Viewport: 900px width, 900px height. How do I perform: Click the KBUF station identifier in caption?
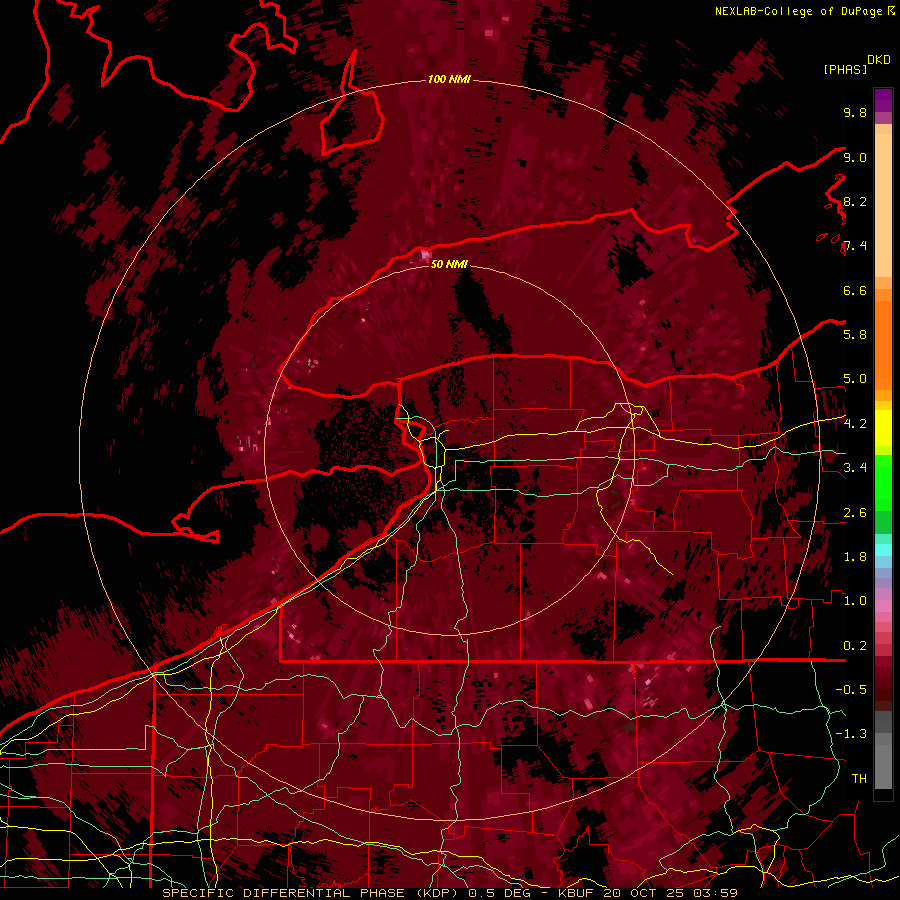pyautogui.click(x=577, y=893)
